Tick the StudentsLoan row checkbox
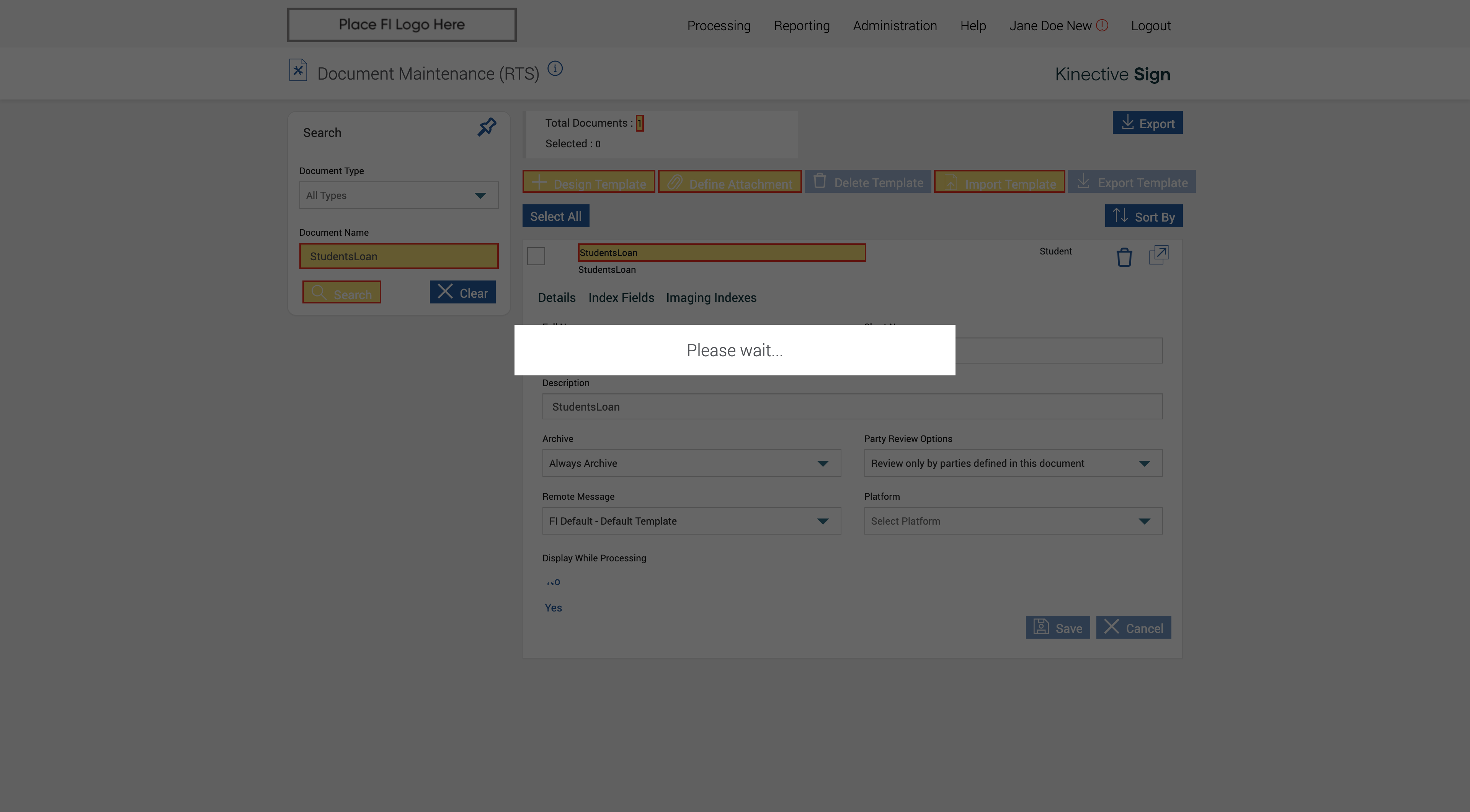This screenshot has width=1470, height=812. [x=536, y=257]
